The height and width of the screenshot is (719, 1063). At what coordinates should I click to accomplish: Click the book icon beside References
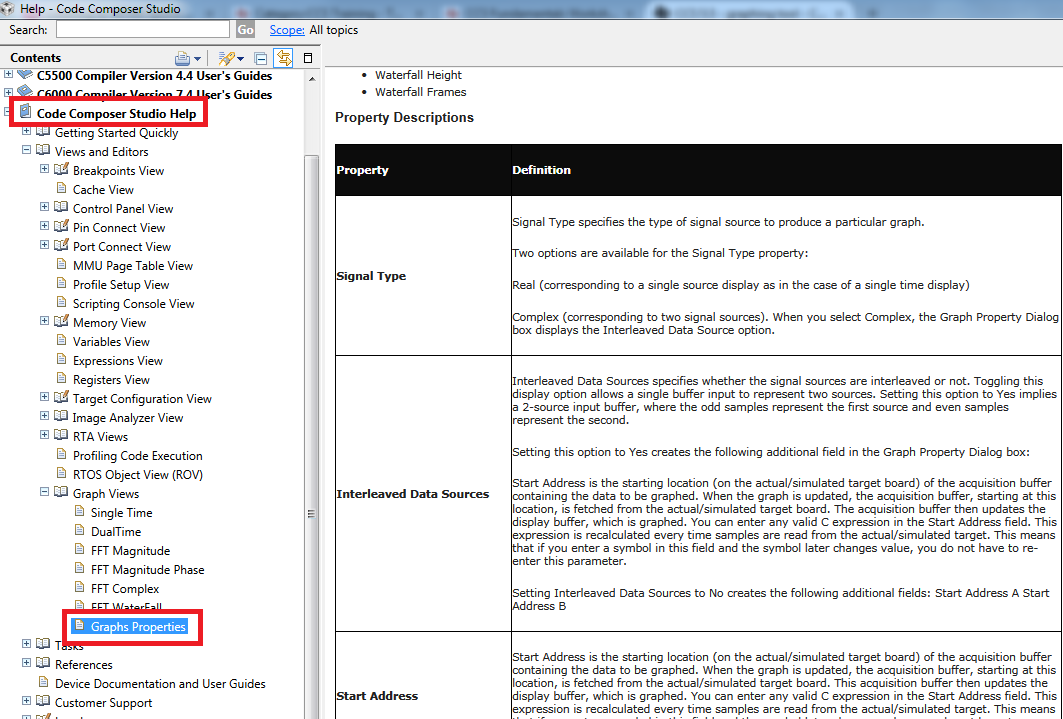click(x=43, y=663)
